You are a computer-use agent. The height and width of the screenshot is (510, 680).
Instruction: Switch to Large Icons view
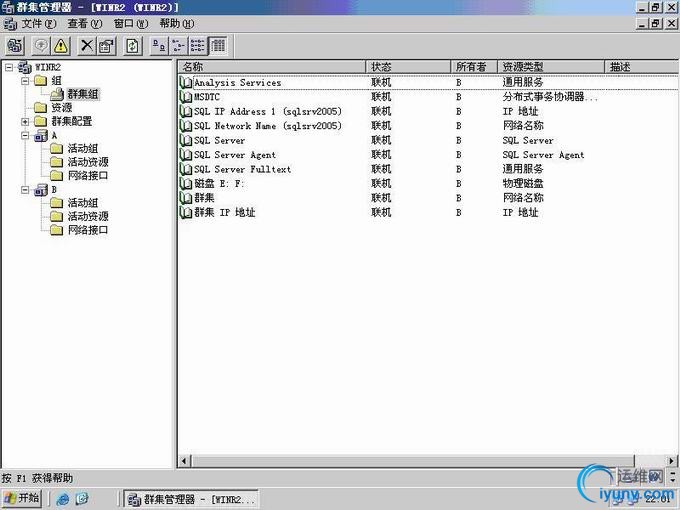pyautogui.click(x=159, y=46)
